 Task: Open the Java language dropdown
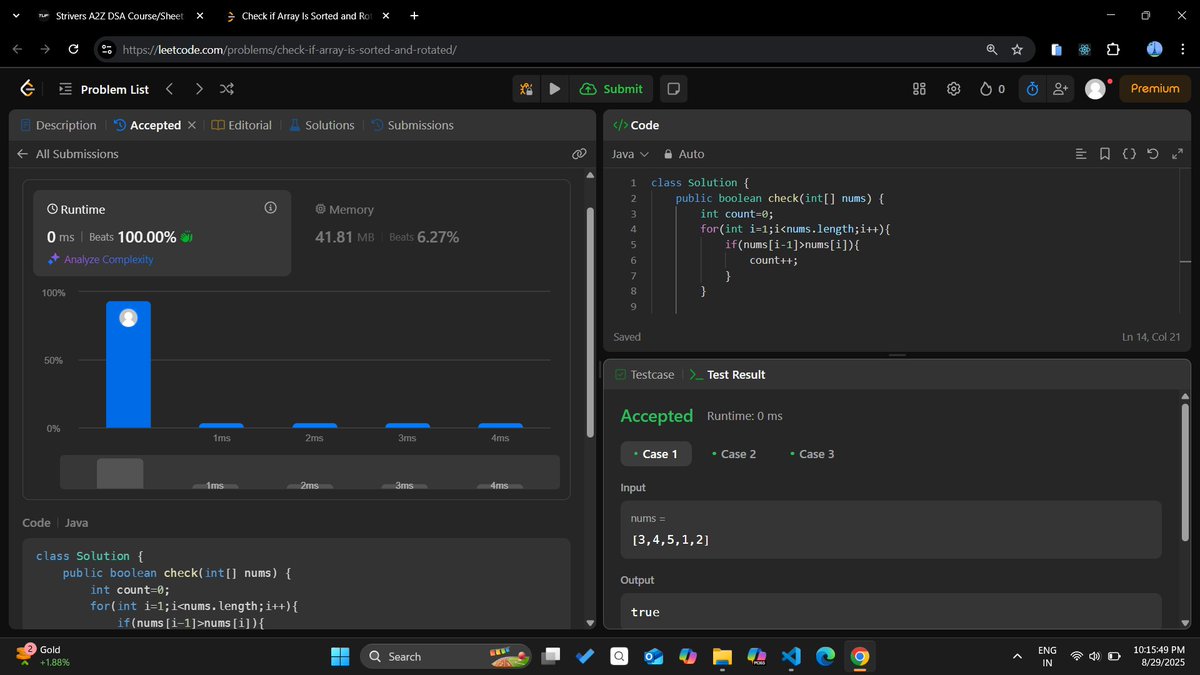[630, 154]
